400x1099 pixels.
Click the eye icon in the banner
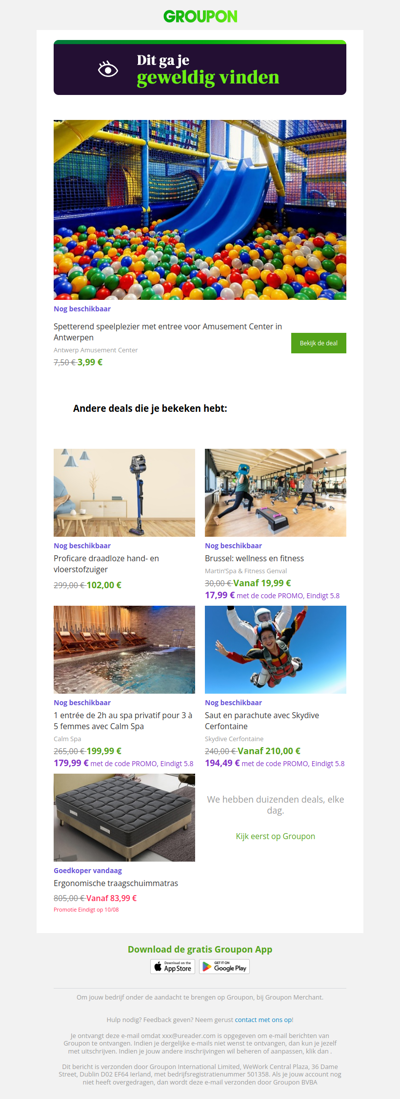(x=108, y=69)
